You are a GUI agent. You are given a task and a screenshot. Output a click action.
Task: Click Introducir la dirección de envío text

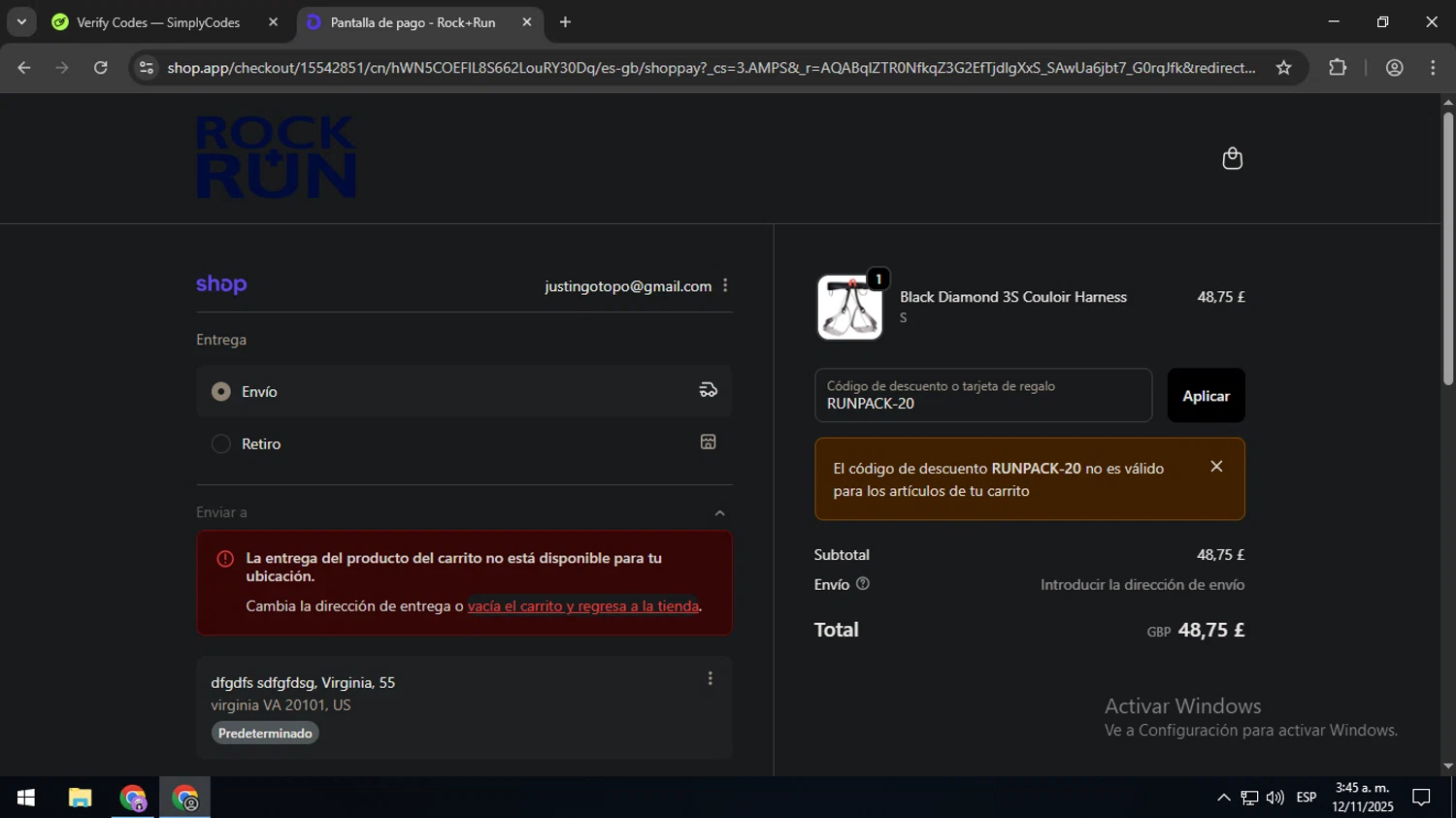coord(1142,584)
